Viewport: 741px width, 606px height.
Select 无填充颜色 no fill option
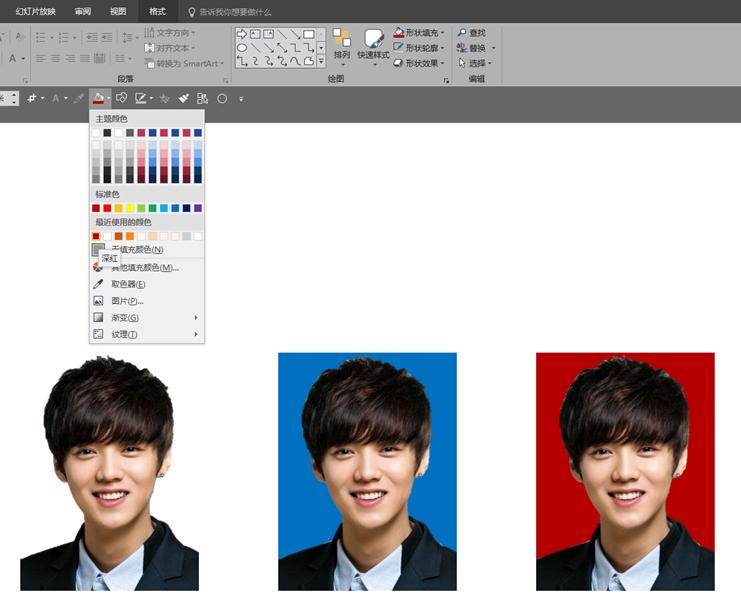click(x=138, y=249)
